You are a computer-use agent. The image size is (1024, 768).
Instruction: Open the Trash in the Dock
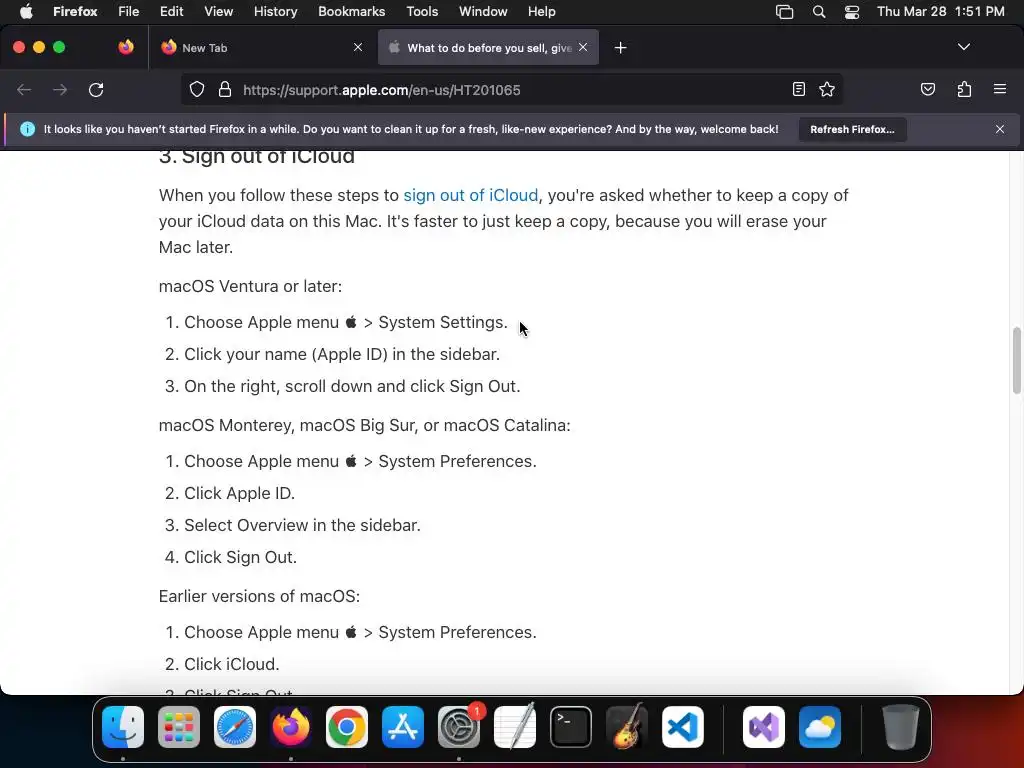[x=901, y=727]
